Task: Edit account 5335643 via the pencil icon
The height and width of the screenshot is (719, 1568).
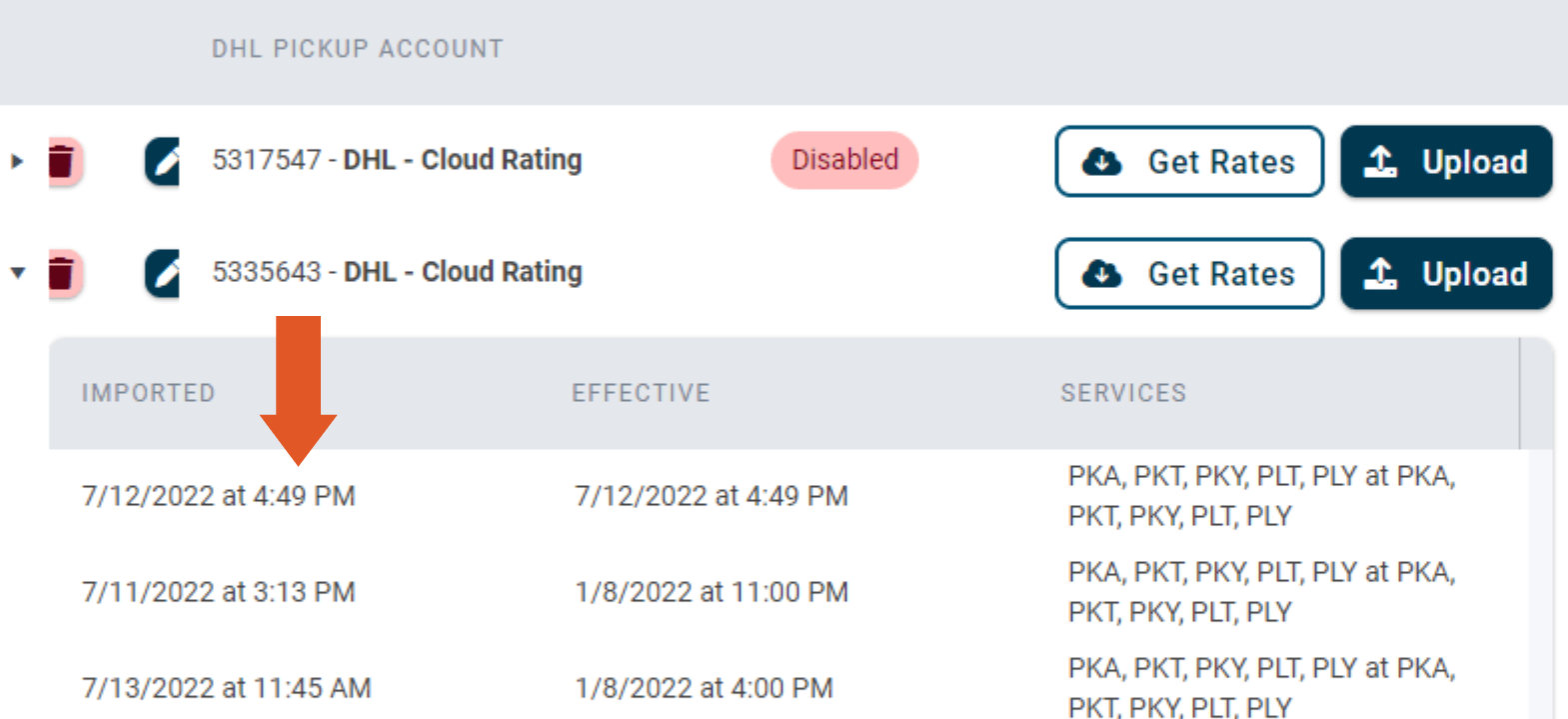Action: 162,273
